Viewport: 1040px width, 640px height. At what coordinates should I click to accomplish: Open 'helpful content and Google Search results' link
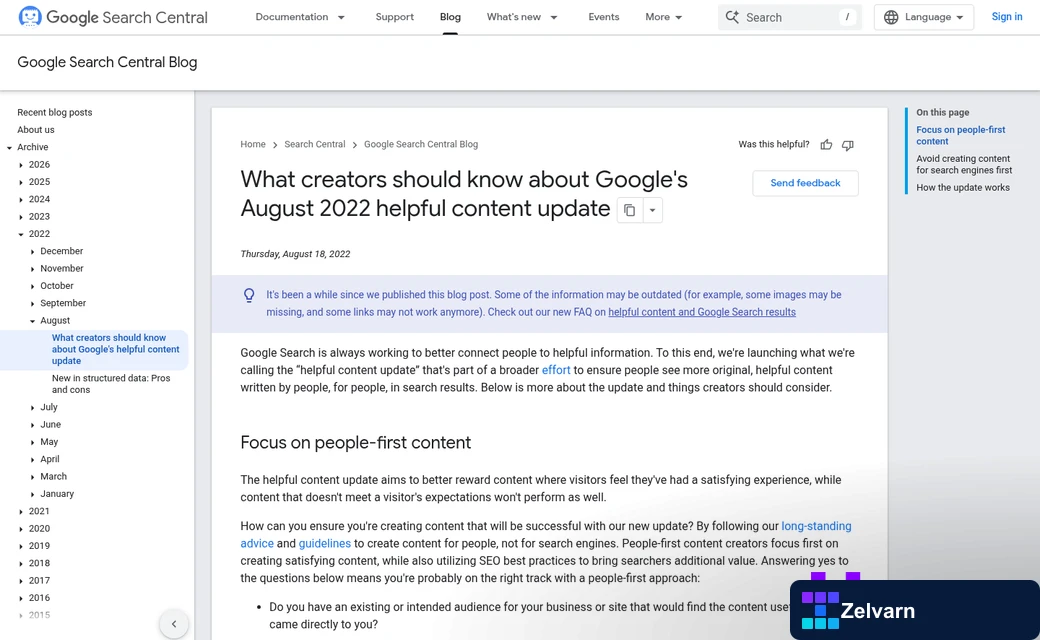(x=702, y=312)
